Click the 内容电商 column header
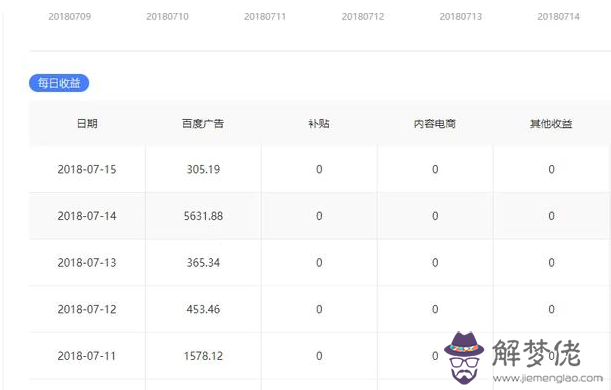The width and height of the screenshot is (611, 390). coord(435,124)
